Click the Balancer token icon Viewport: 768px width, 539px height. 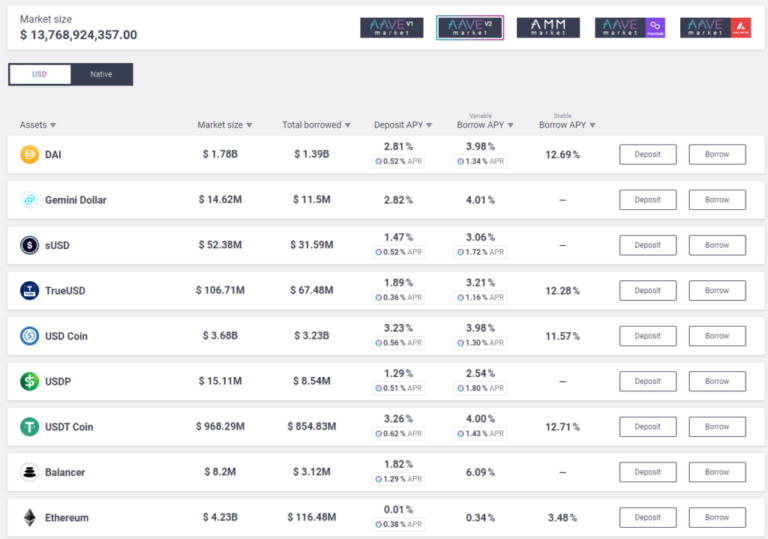coord(30,472)
